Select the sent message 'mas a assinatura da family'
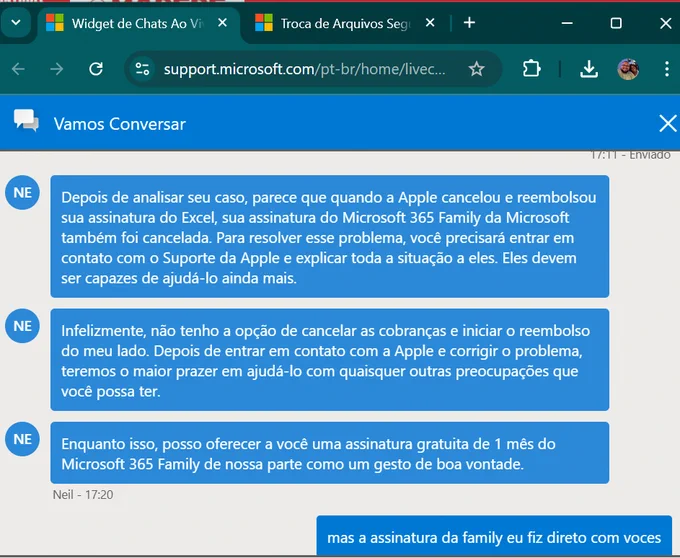 click(x=494, y=536)
